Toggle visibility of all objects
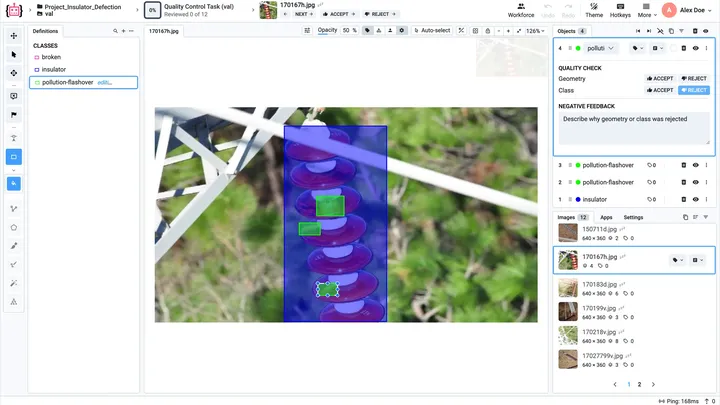Image resolution: width=720 pixels, height=405 pixels. click(706, 31)
